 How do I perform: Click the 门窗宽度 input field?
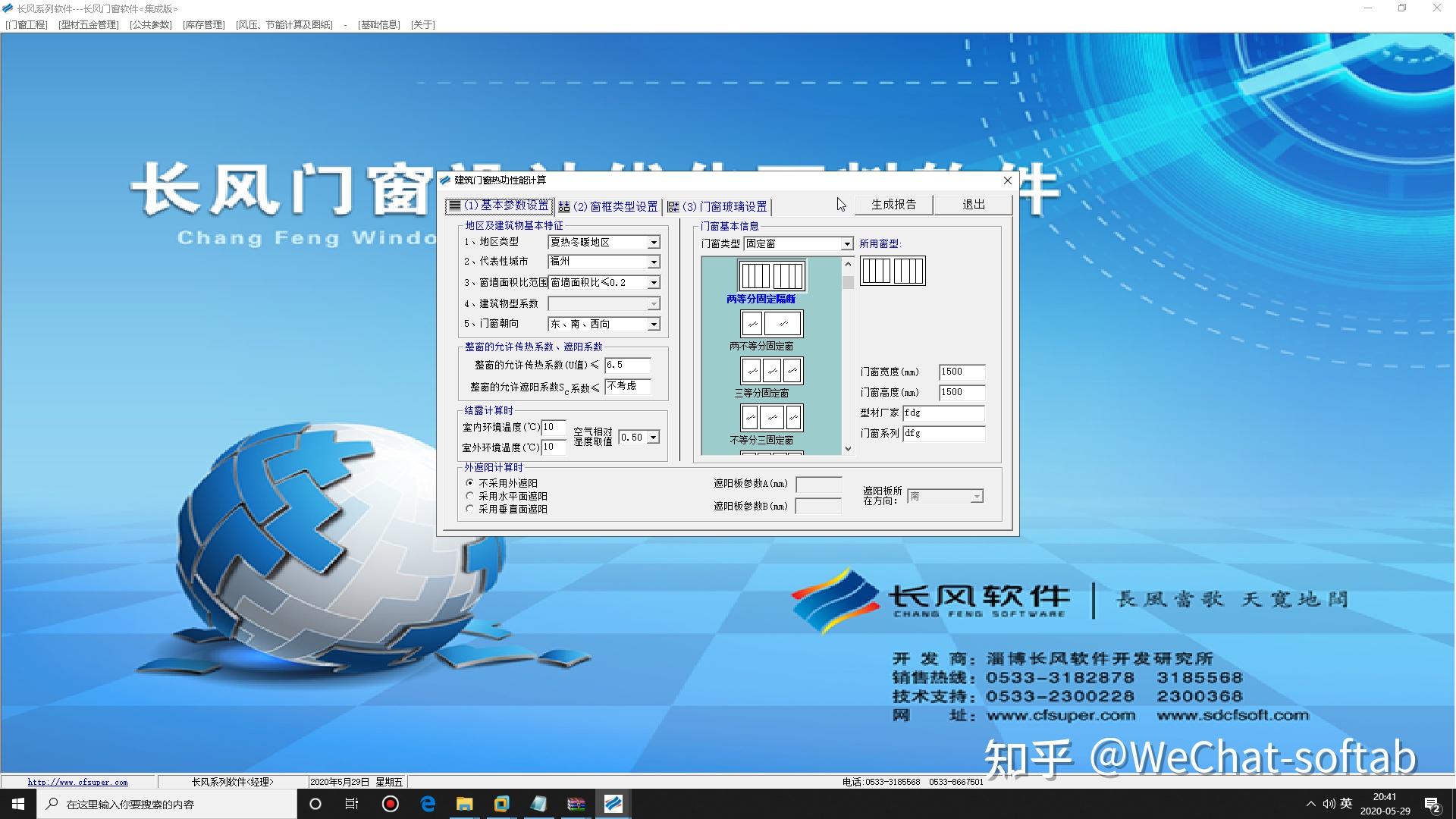click(961, 372)
